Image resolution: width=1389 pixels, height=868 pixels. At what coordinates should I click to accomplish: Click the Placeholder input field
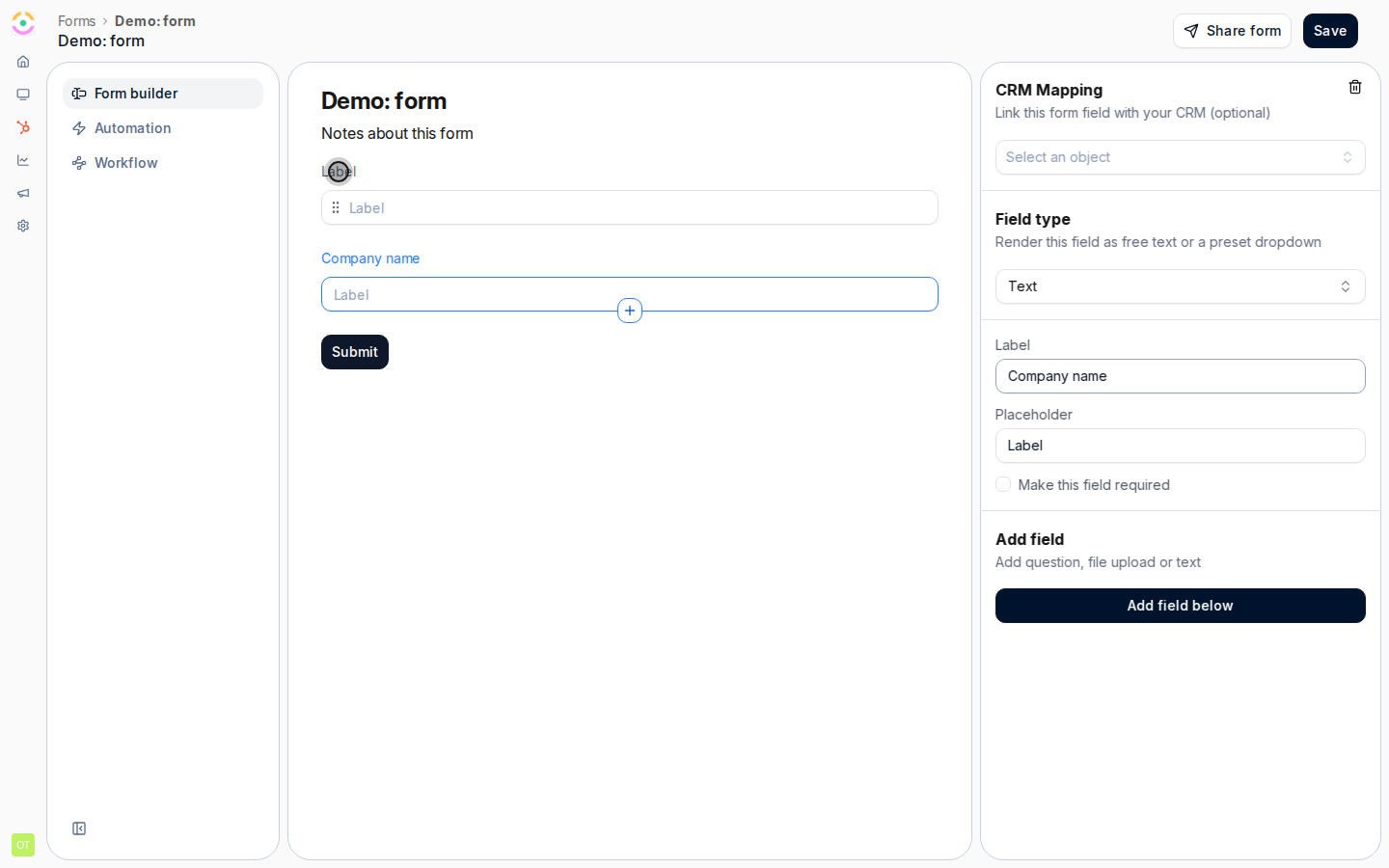tap(1181, 446)
